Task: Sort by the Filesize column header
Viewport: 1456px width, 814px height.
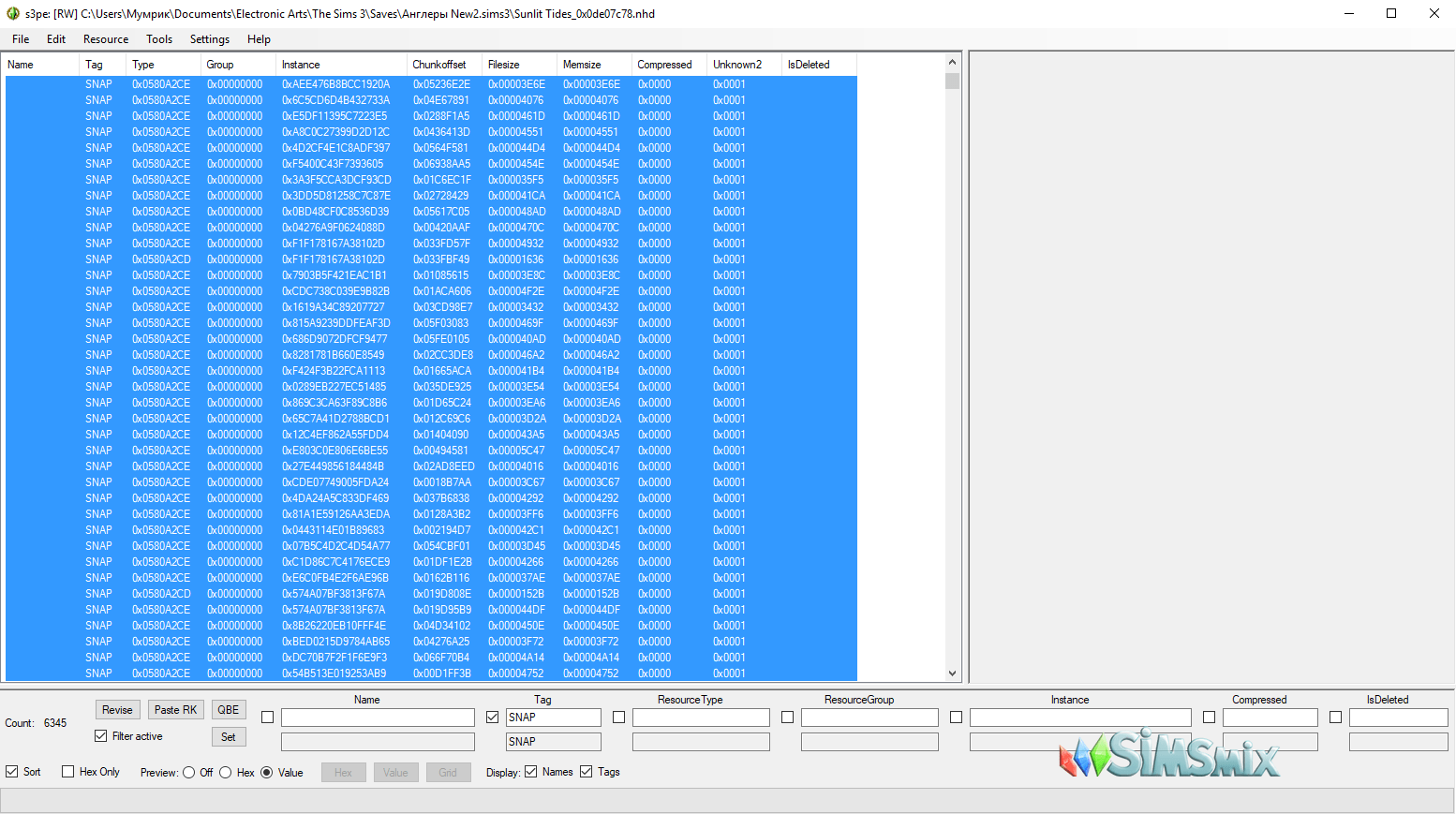Action: tap(520, 65)
